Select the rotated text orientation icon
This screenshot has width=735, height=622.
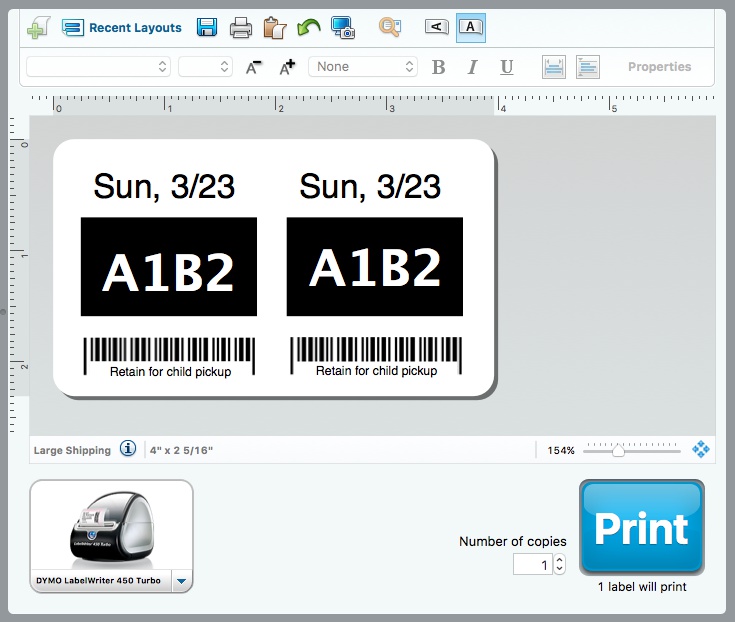click(436, 27)
